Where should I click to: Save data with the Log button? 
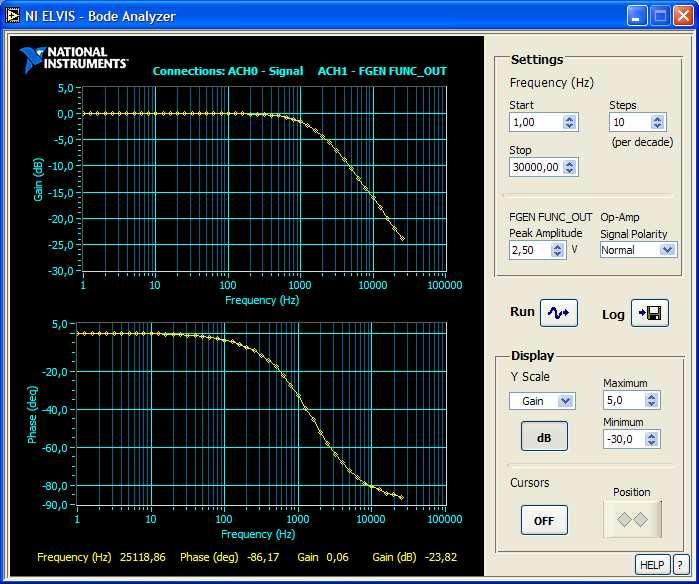(x=650, y=313)
